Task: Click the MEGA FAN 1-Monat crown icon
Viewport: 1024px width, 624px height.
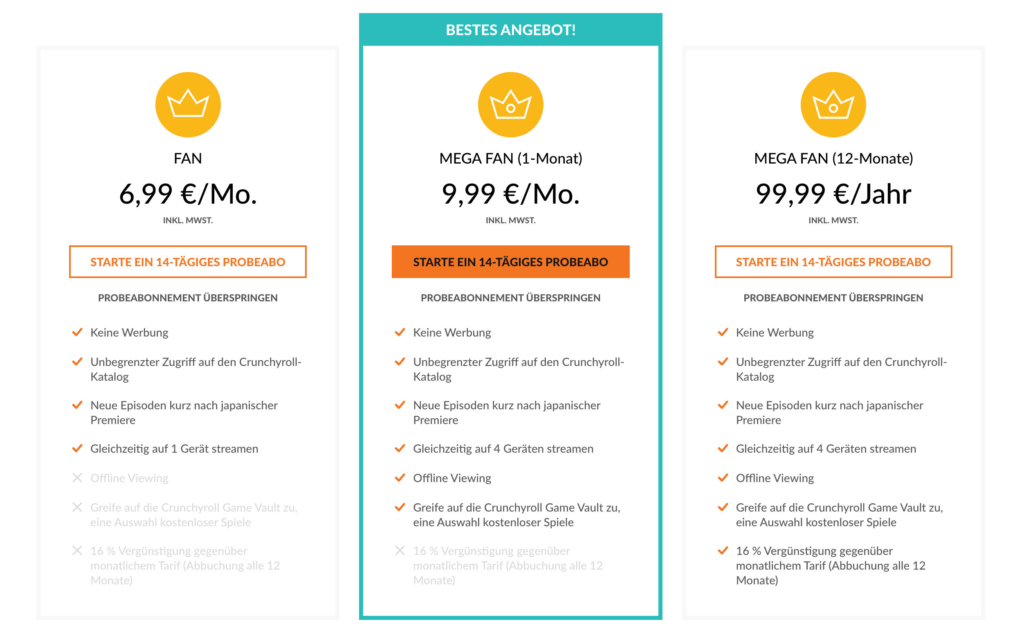Action: [x=511, y=105]
